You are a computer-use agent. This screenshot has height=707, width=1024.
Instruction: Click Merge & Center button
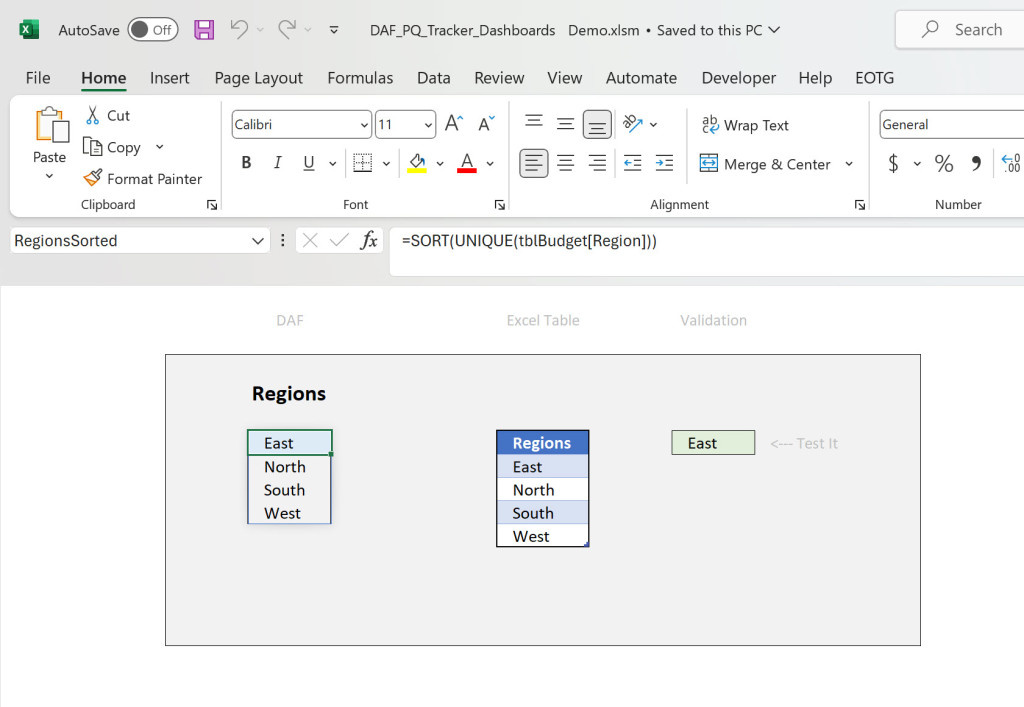[765, 164]
